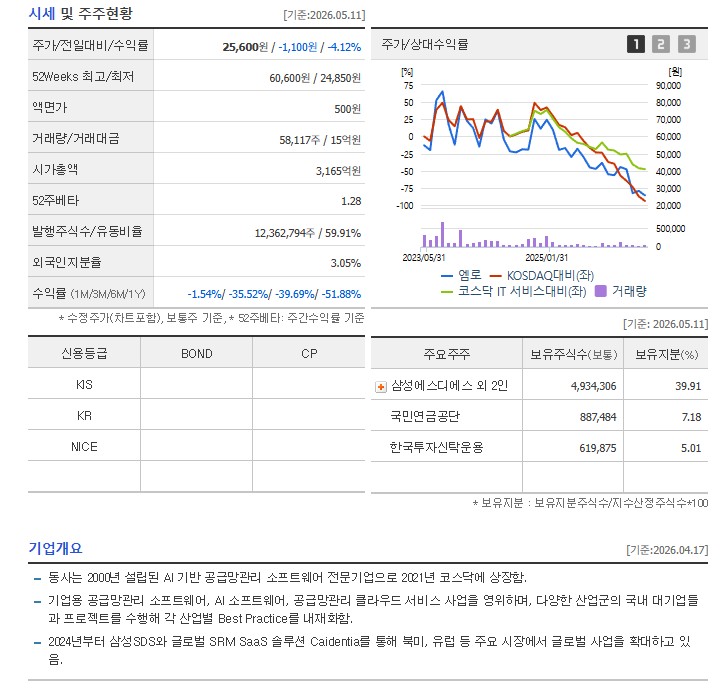The height and width of the screenshot is (691, 727).
Task: Click the 500원 par value
Action: point(347,109)
